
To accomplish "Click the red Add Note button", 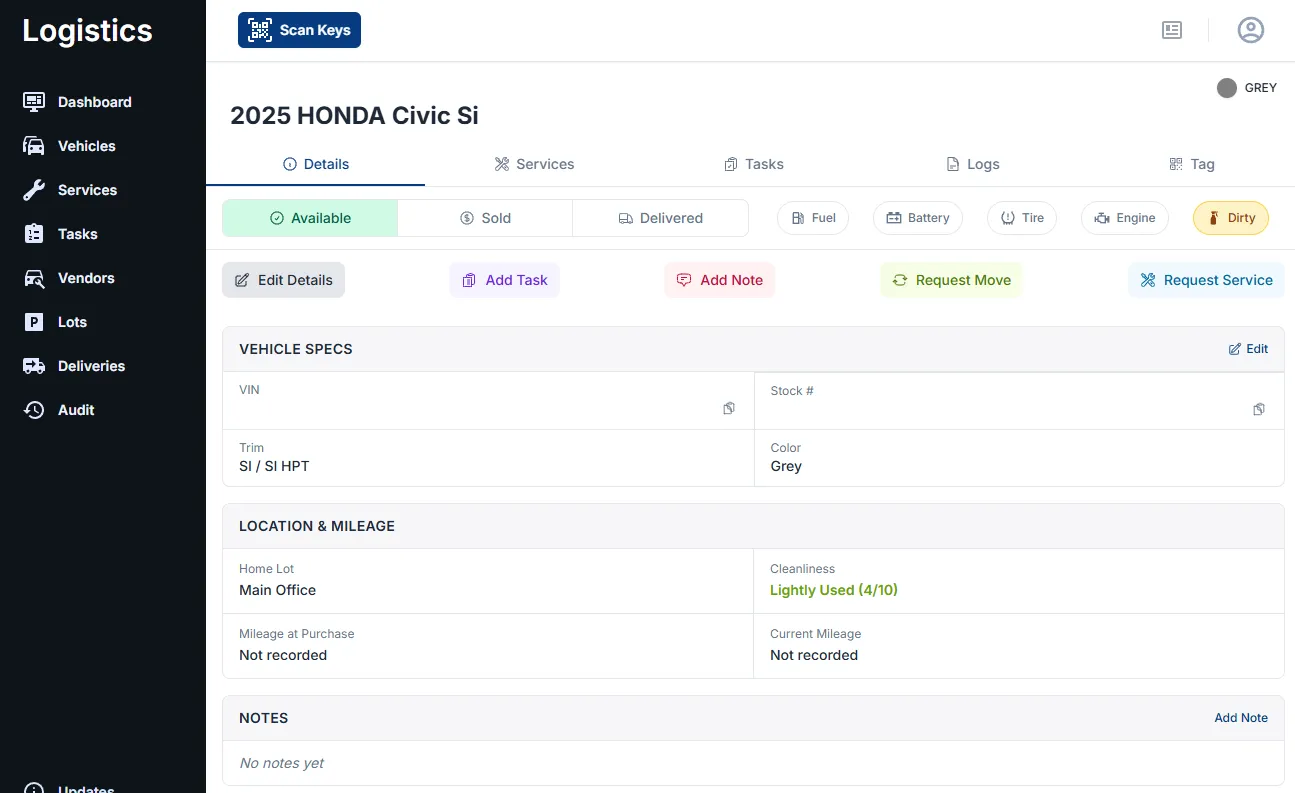I will [x=720, y=280].
